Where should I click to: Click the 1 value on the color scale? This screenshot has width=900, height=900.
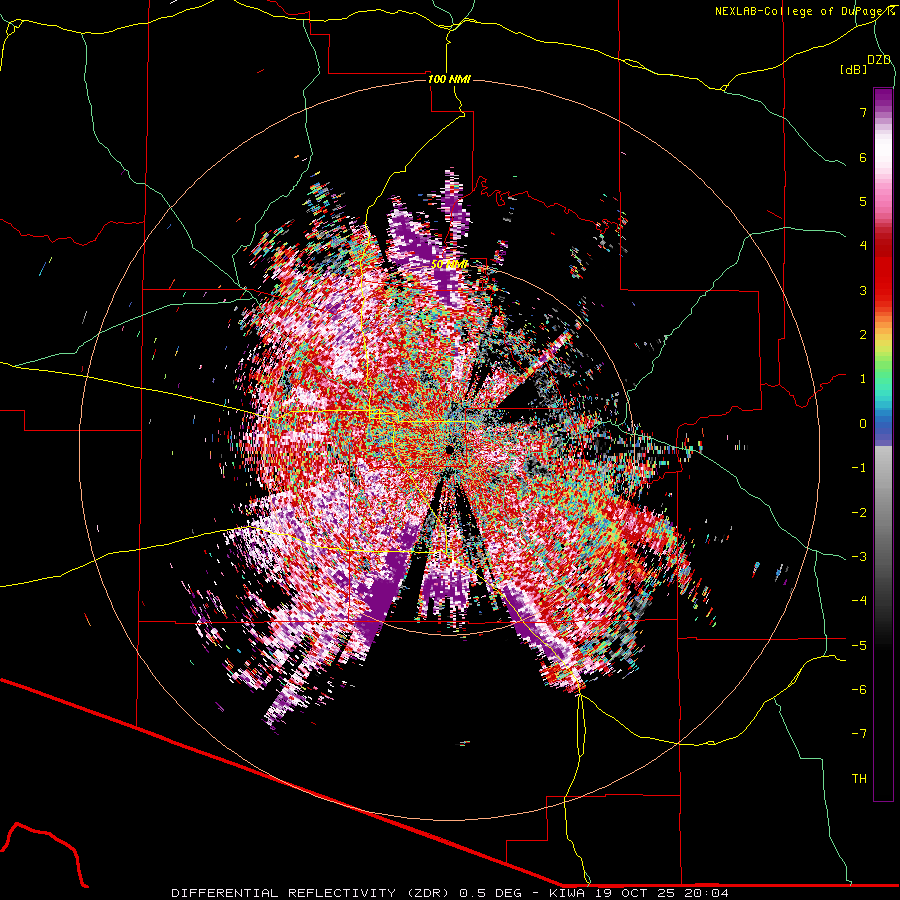(x=863, y=379)
